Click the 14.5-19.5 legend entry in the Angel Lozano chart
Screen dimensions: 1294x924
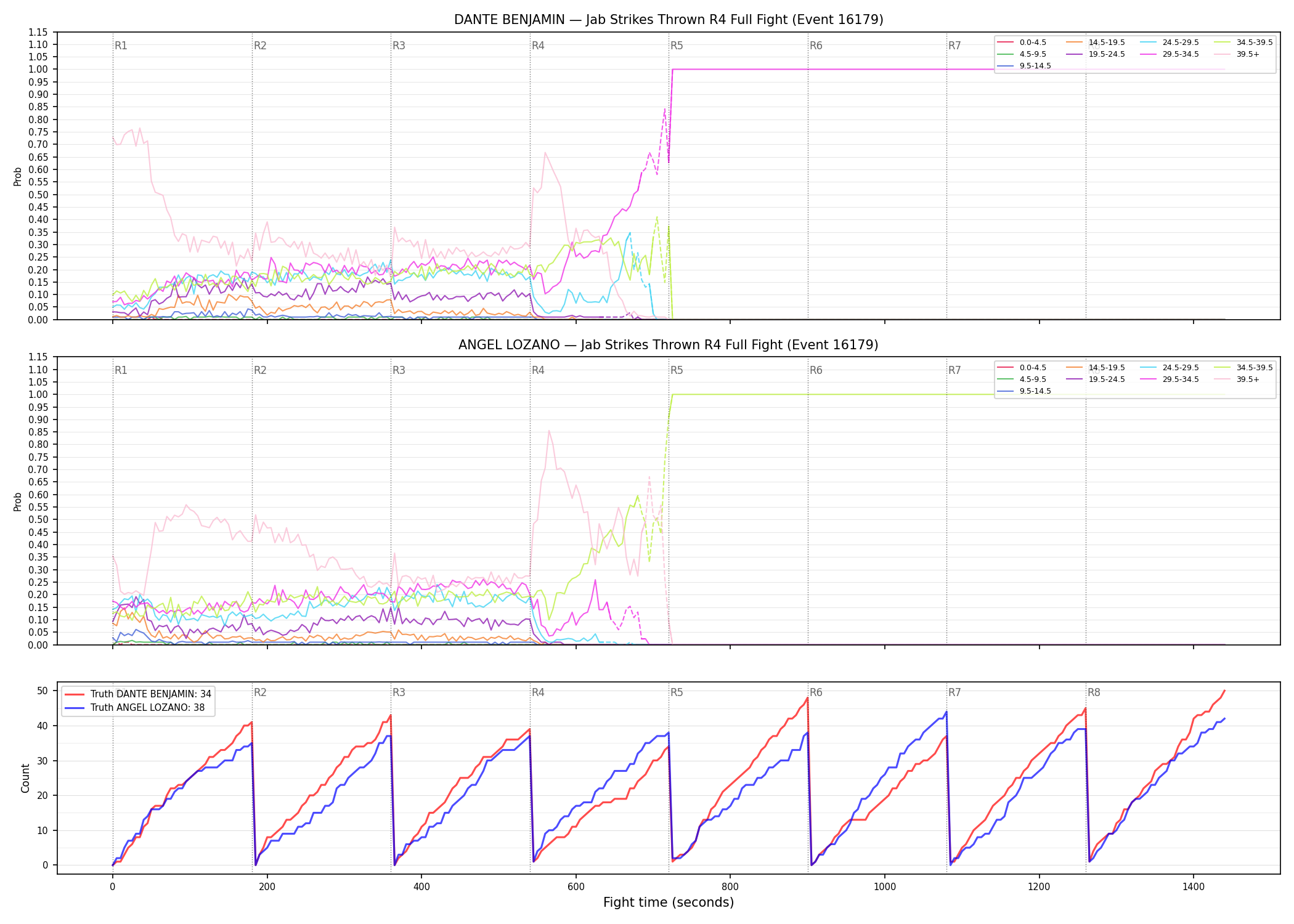(x=1096, y=368)
